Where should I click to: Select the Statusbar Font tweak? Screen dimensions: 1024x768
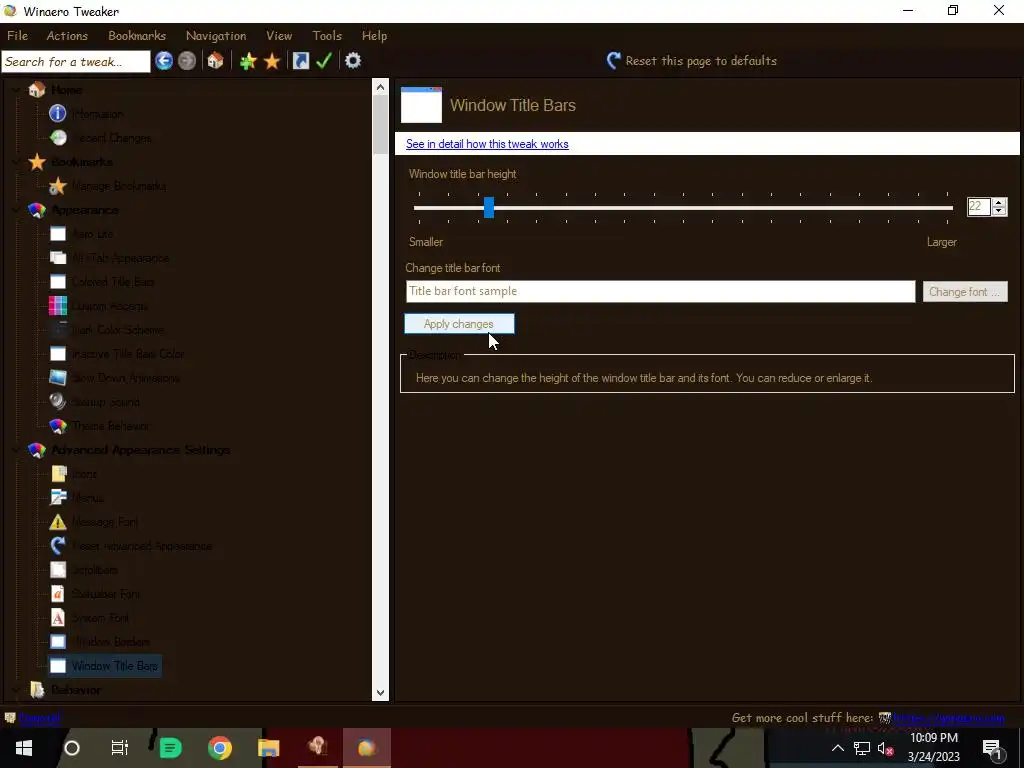click(106, 594)
